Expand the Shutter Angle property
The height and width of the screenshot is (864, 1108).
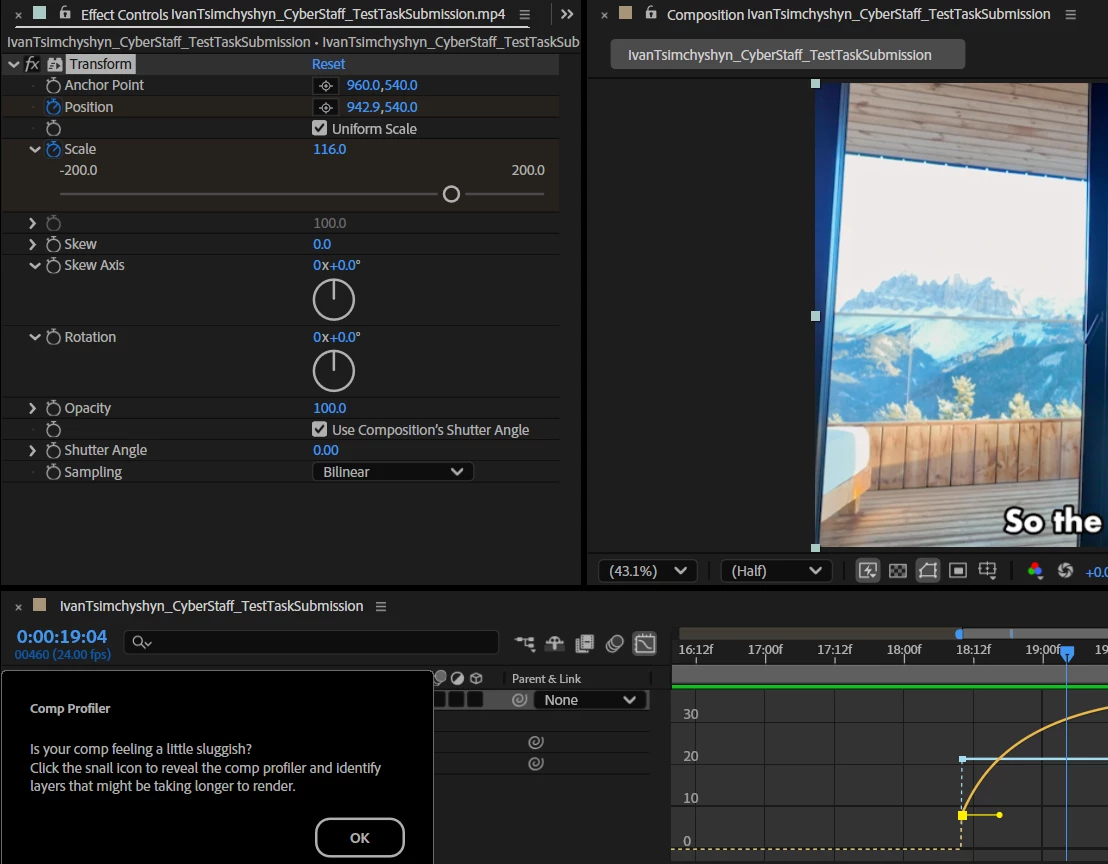[x=33, y=450]
